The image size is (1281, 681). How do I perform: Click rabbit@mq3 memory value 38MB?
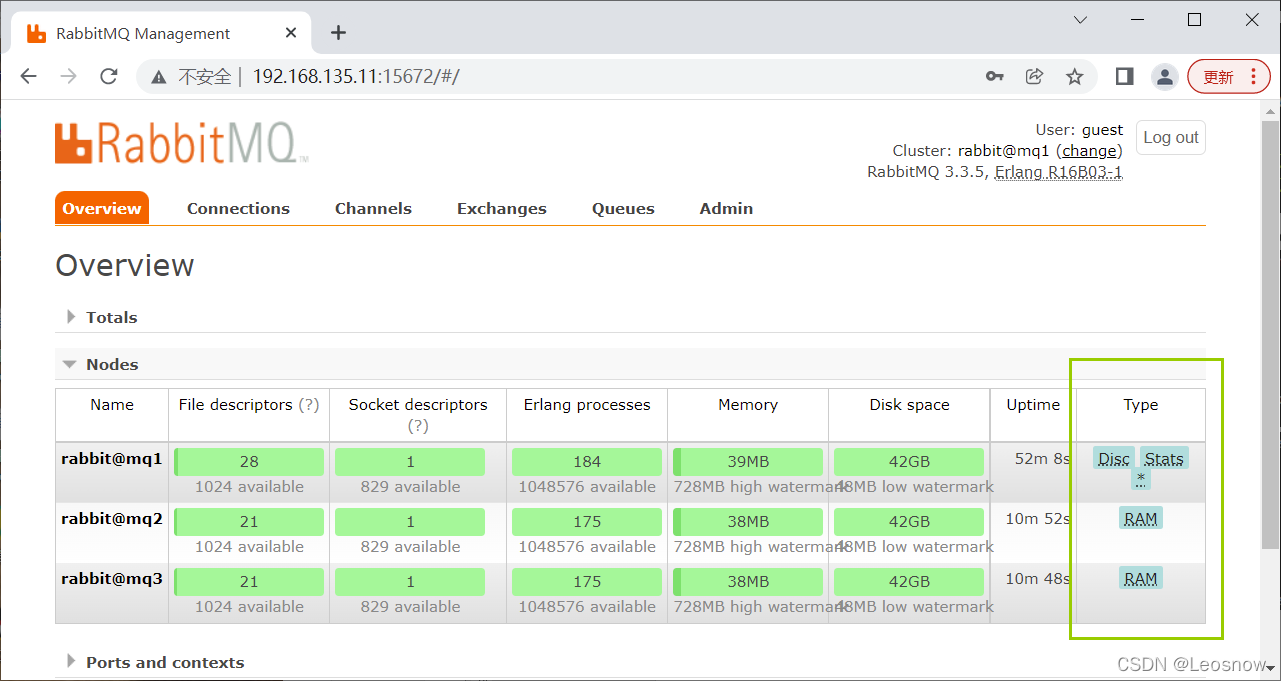pyautogui.click(x=748, y=581)
